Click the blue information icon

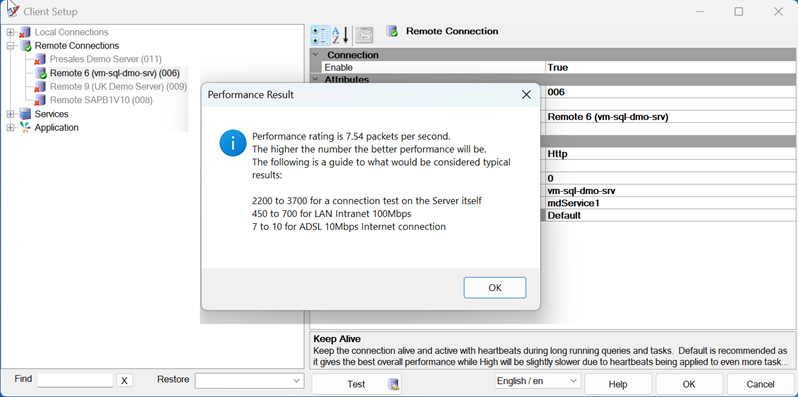click(x=233, y=143)
